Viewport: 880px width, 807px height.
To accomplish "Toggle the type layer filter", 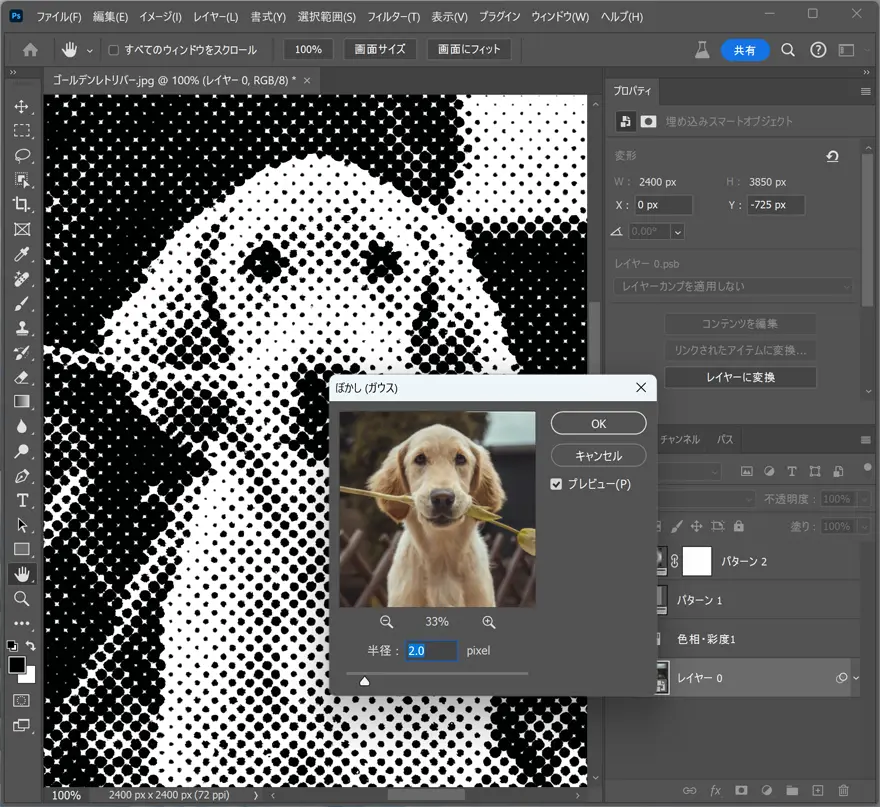I will 792,471.
